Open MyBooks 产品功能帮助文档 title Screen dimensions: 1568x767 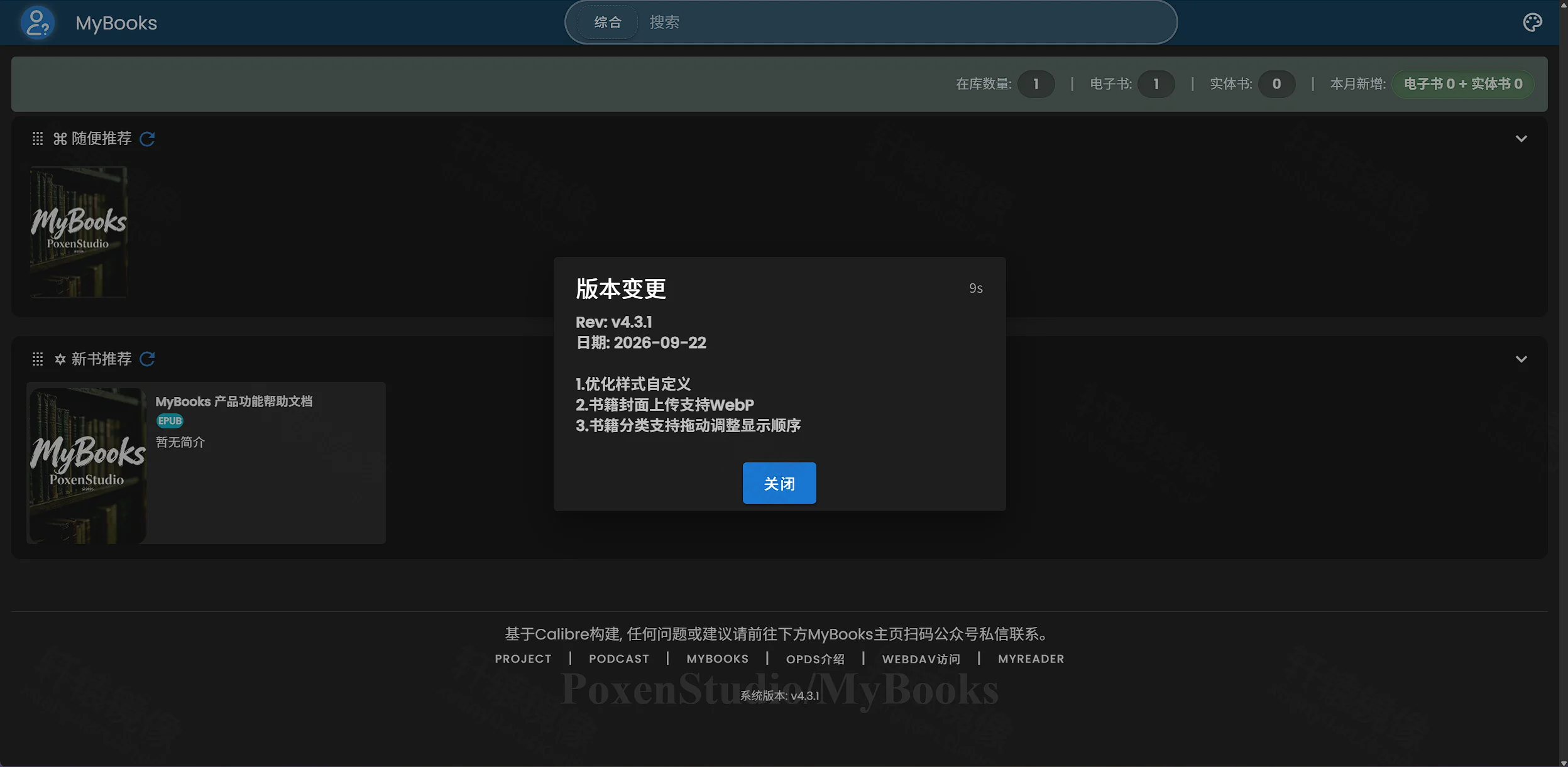(x=234, y=401)
